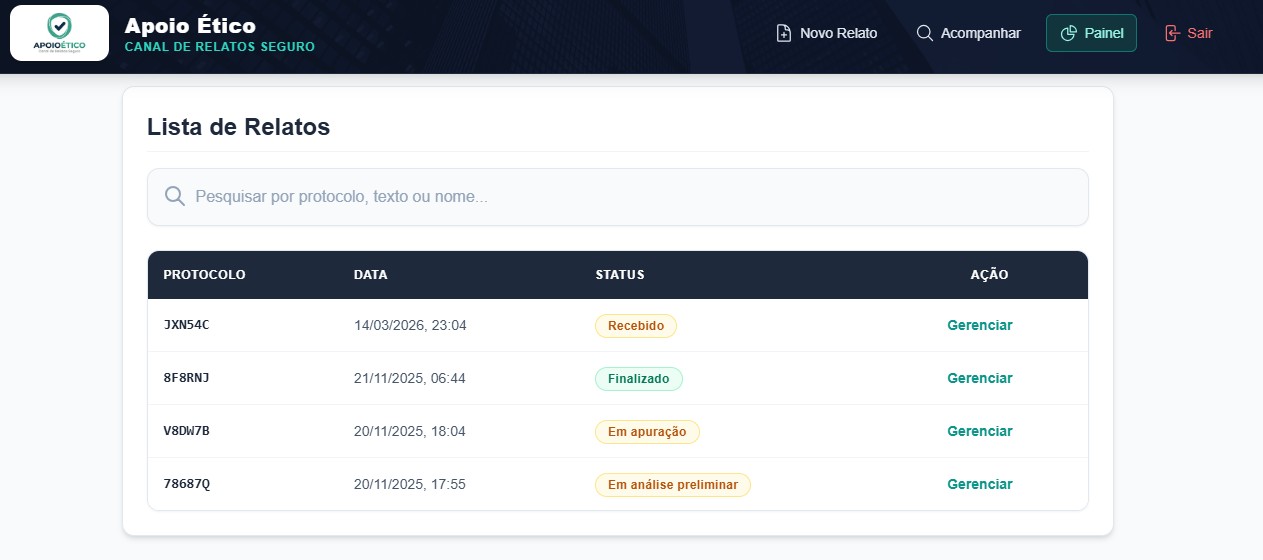This screenshot has height=560, width=1263.
Task: Open the Painel dashboard tab
Action: (1091, 33)
